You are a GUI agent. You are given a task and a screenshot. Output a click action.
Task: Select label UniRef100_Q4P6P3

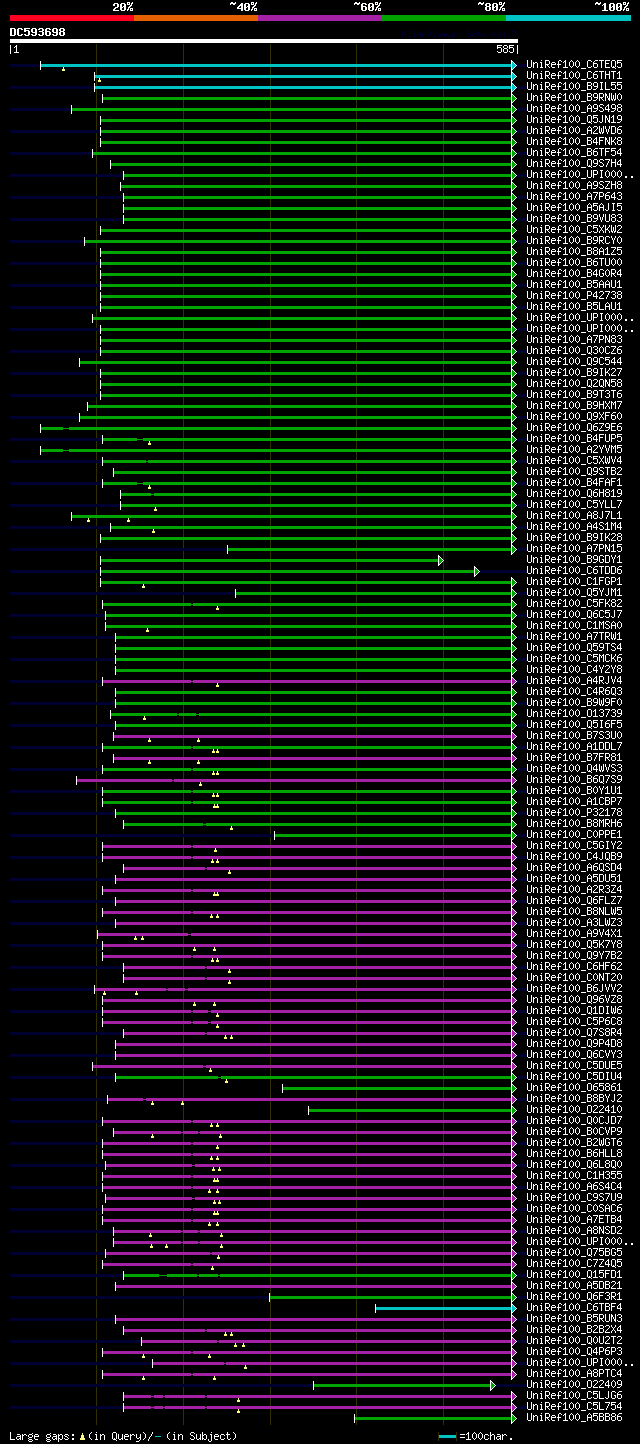click(574, 1351)
